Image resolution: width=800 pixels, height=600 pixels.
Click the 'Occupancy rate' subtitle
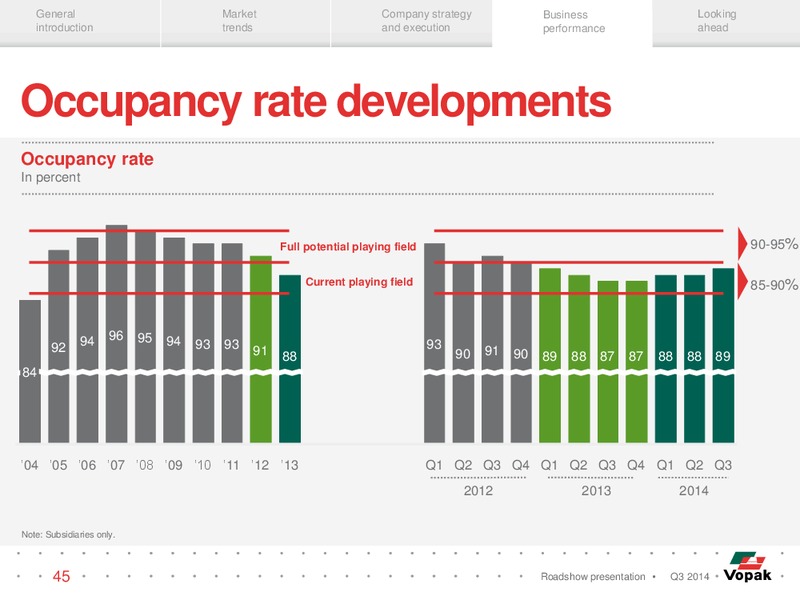(x=87, y=159)
